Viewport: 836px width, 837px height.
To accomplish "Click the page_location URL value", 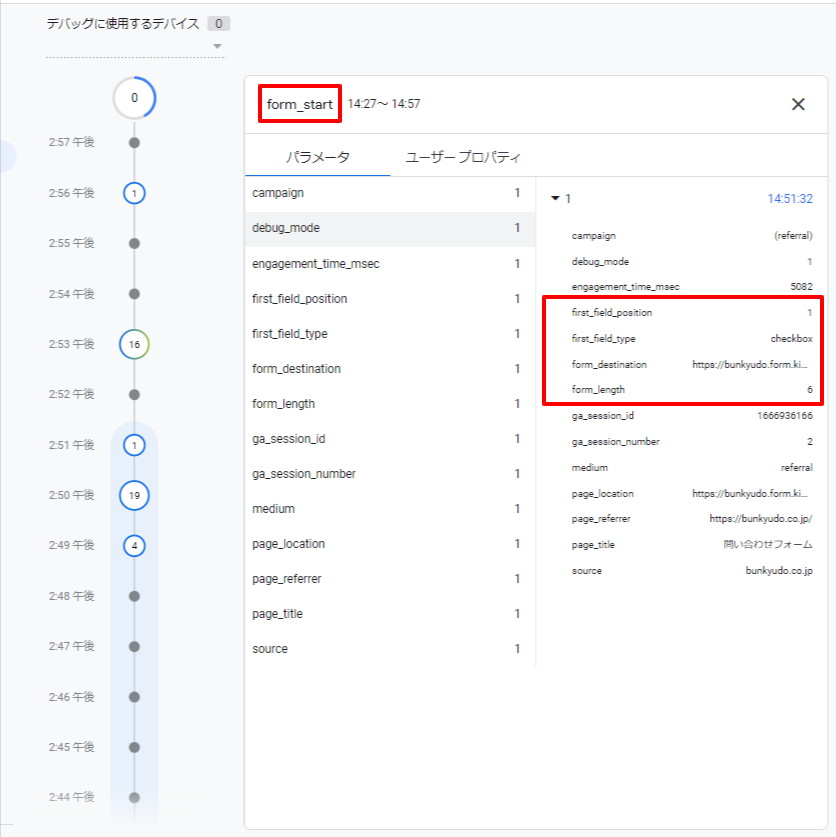I will (750, 494).
